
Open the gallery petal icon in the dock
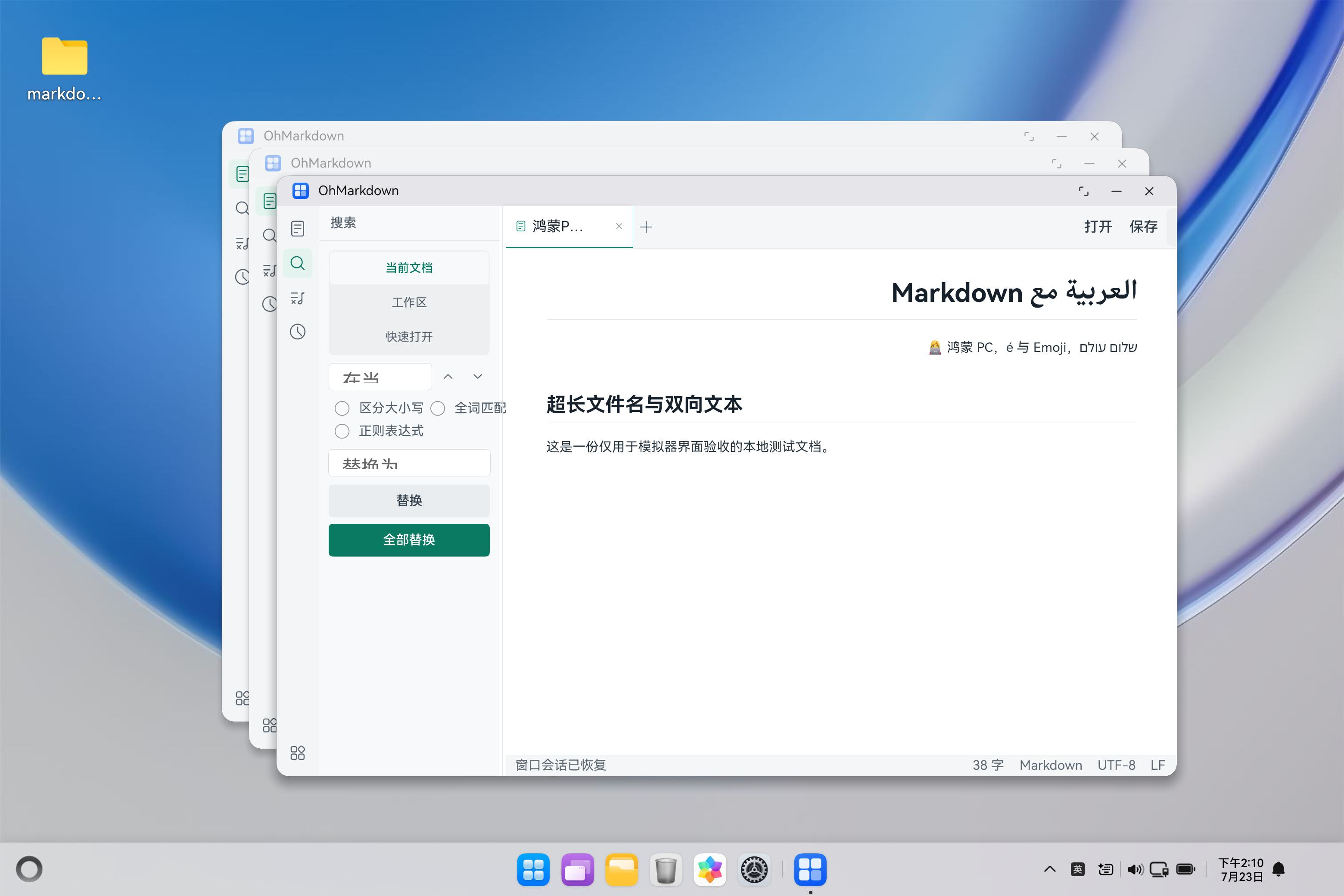click(710, 870)
